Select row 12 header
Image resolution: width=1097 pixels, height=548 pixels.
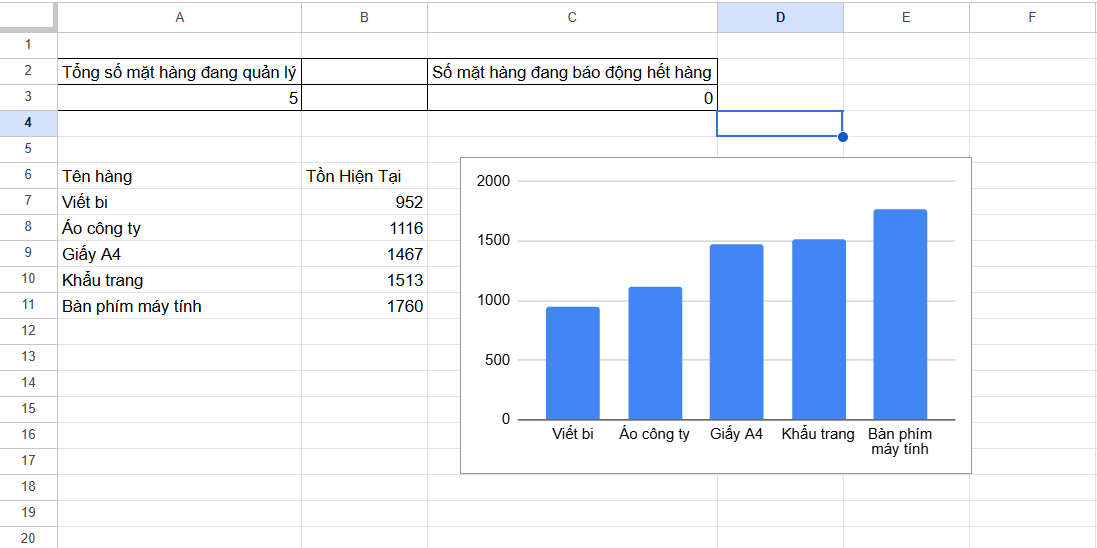(28, 331)
